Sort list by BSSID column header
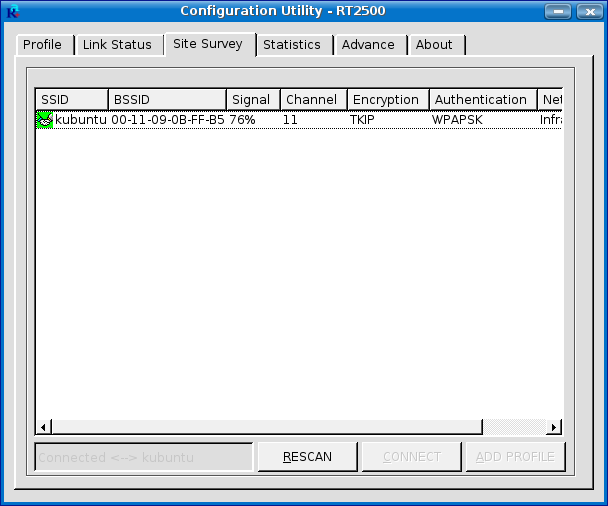The height and width of the screenshot is (506, 608). point(167,100)
